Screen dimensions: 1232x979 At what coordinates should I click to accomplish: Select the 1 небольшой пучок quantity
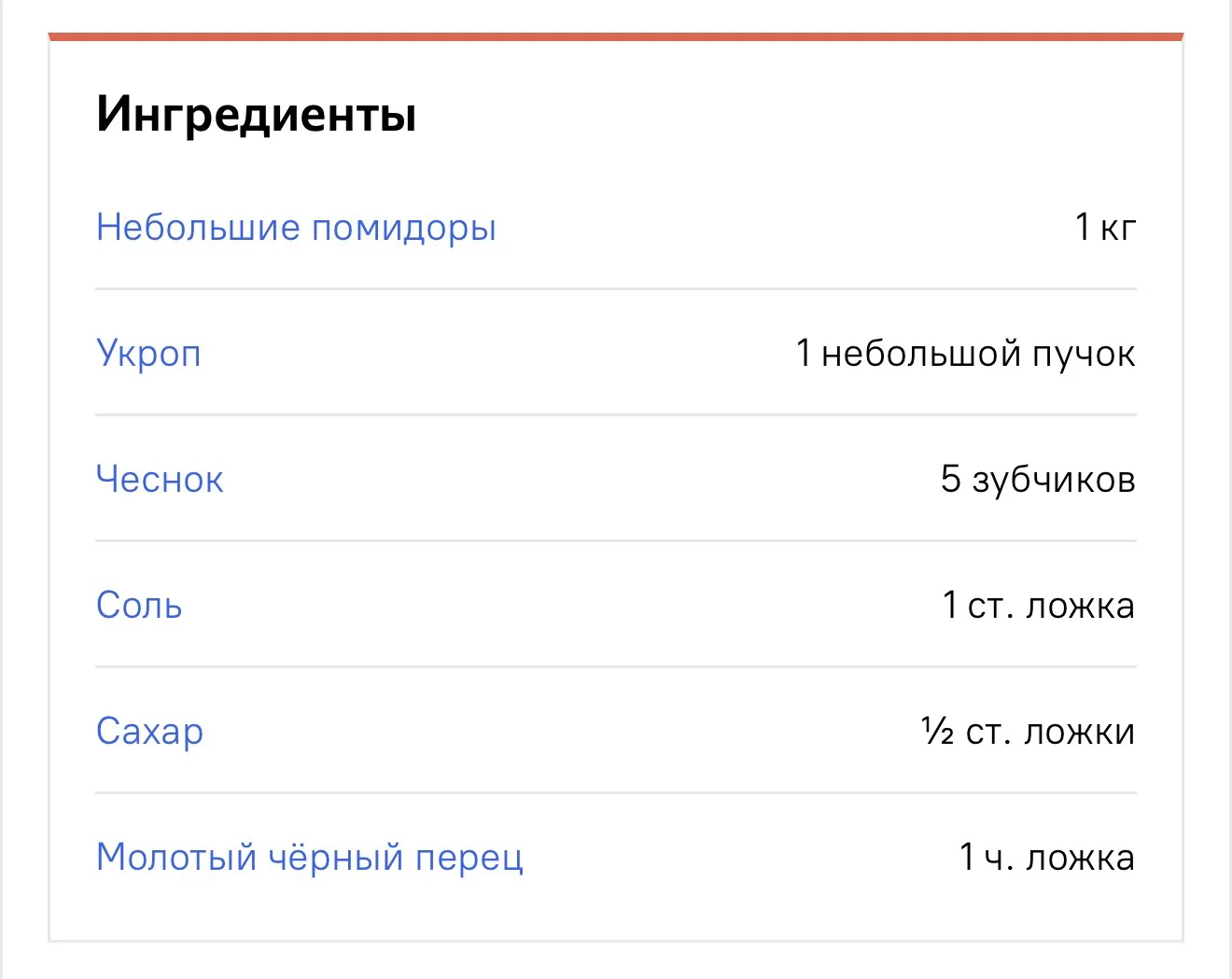pos(966,354)
